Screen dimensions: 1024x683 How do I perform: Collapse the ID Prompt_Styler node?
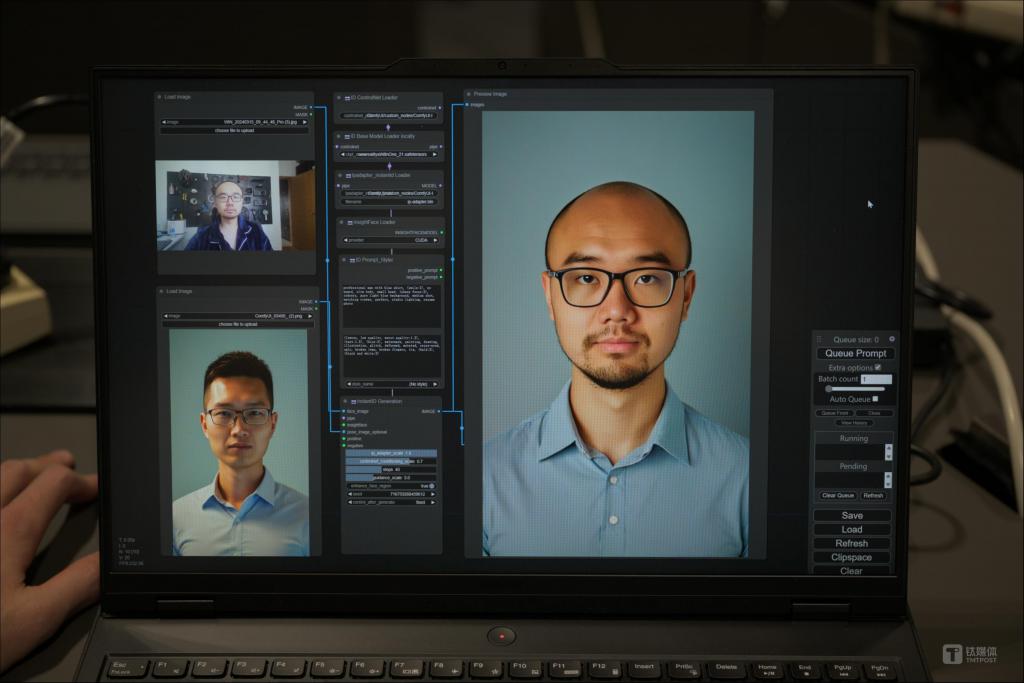point(344,259)
